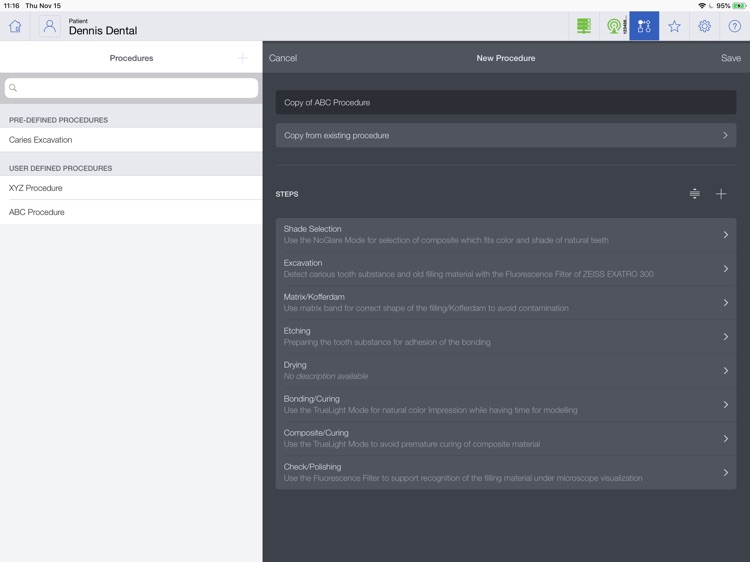Tap the Procedures panel title
Screen dimensions: 750x562
click(x=131, y=58)
